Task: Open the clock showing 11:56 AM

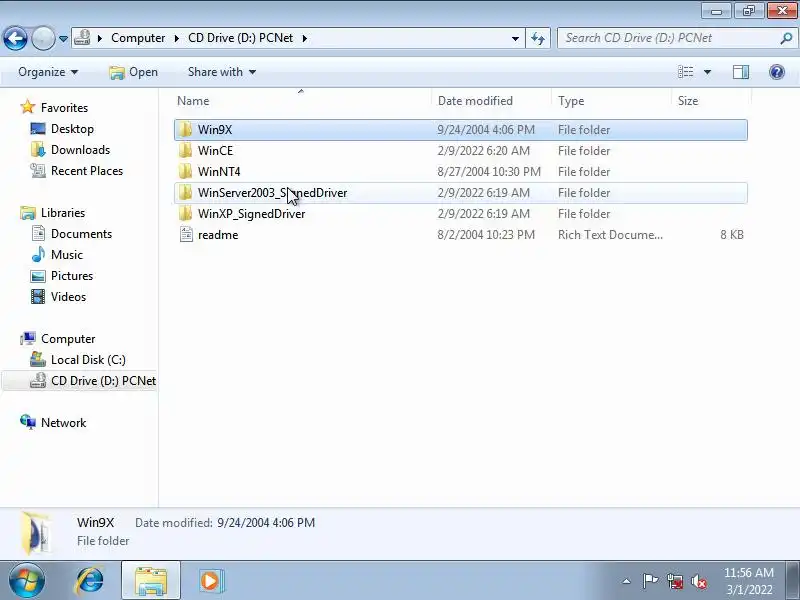Action: coord(749,581)
